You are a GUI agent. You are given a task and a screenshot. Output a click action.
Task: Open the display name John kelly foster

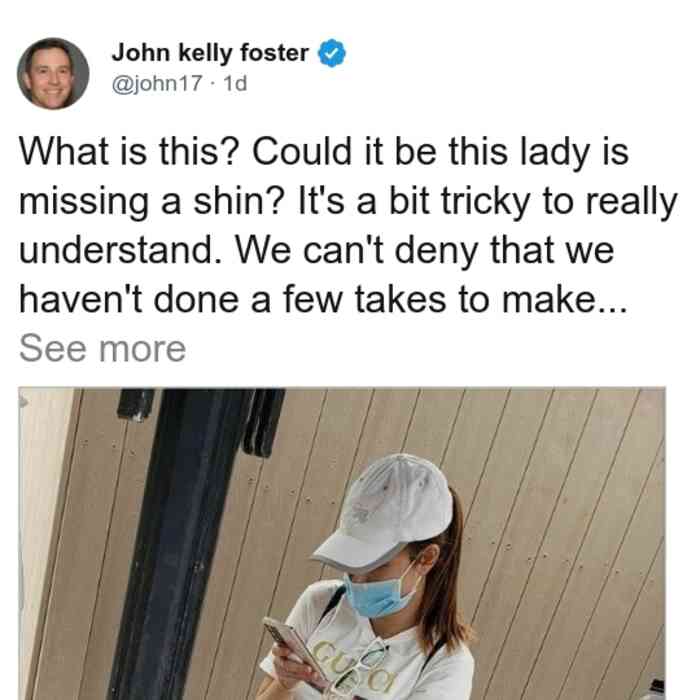click(210, 53)
